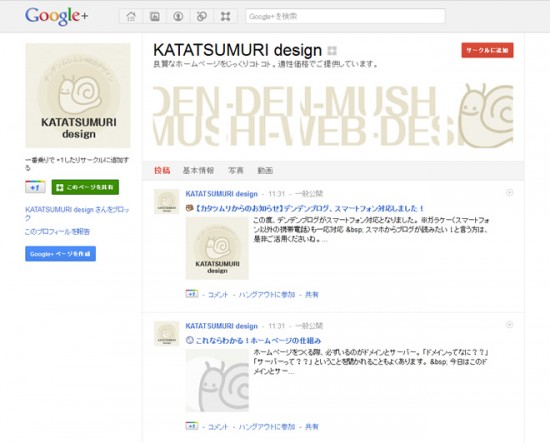Click the verified badge beside page title
Image resolution: width=550 pixels, height=443 pixels.
click(332, 51)
